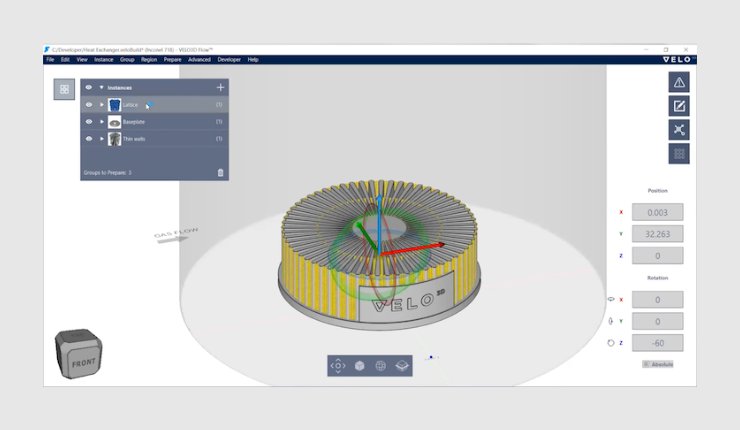Open the View menu
Viewport: 740px width, 430px height.
coord(82,59)
